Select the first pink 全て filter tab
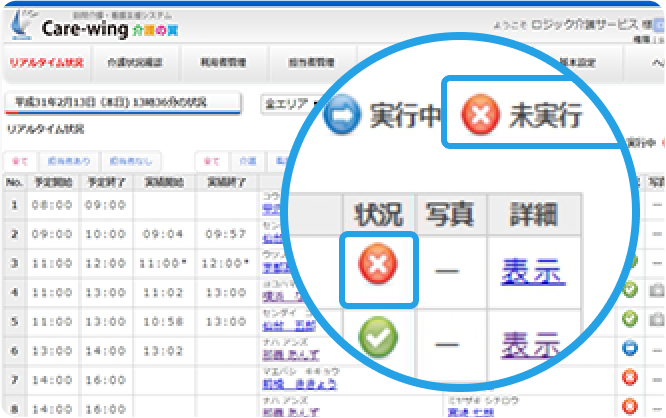The image size is (666, 418). coord(20,161)
